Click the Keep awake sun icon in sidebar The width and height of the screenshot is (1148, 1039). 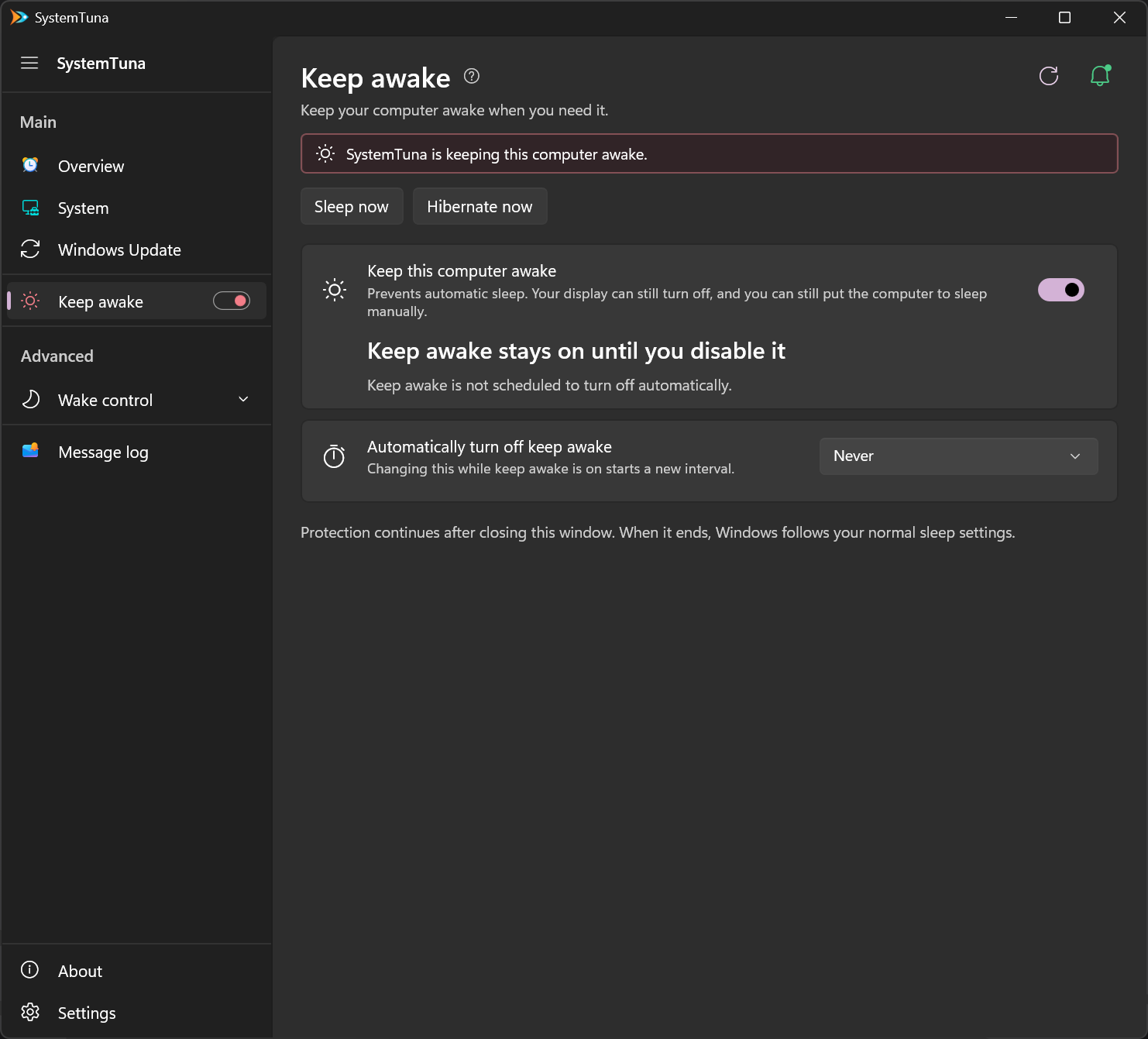pyautogui.click(x=30, y=301)
